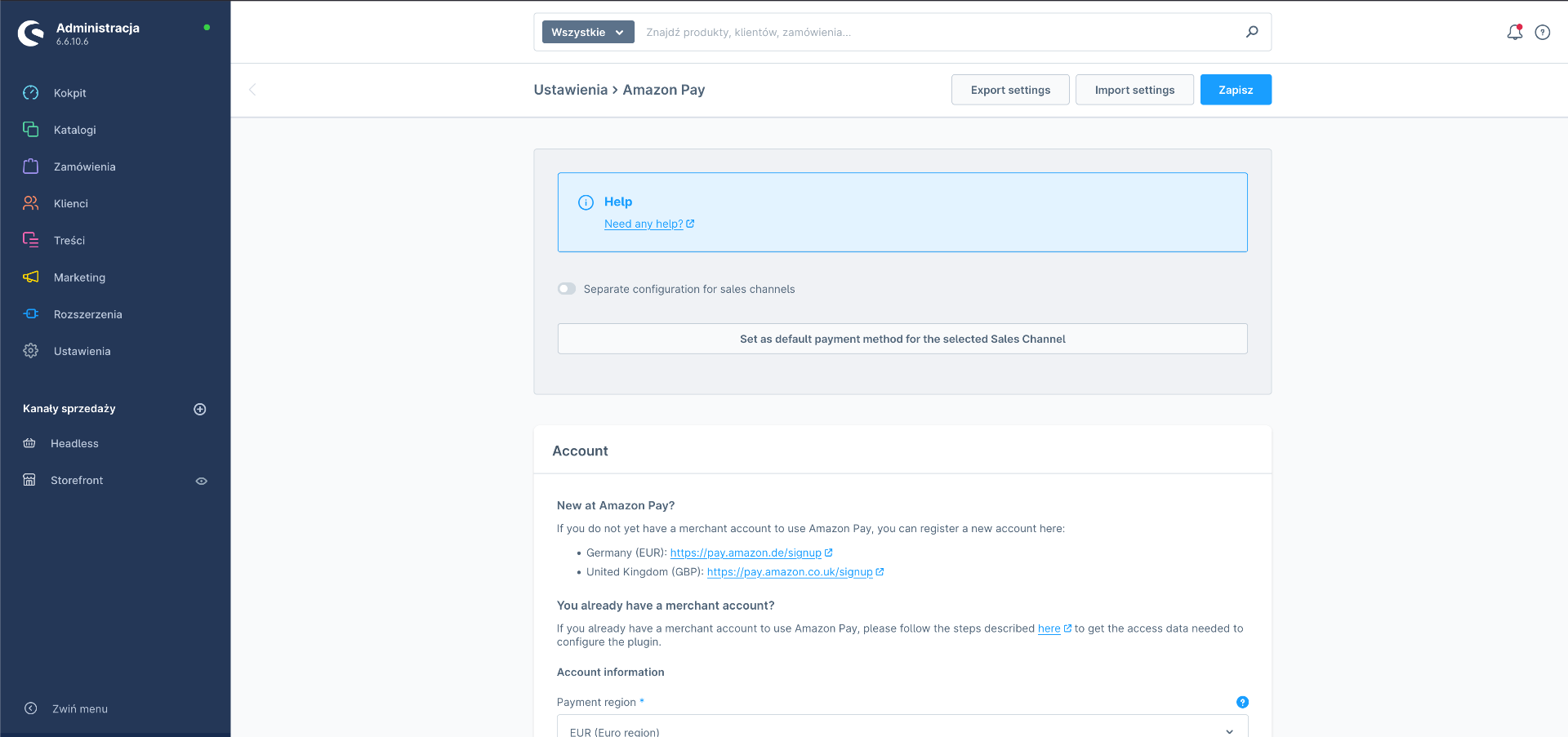Open the help question mark icon in header
The height and width of the screenshot is (737, 1568).
(x=1542, y=33)
